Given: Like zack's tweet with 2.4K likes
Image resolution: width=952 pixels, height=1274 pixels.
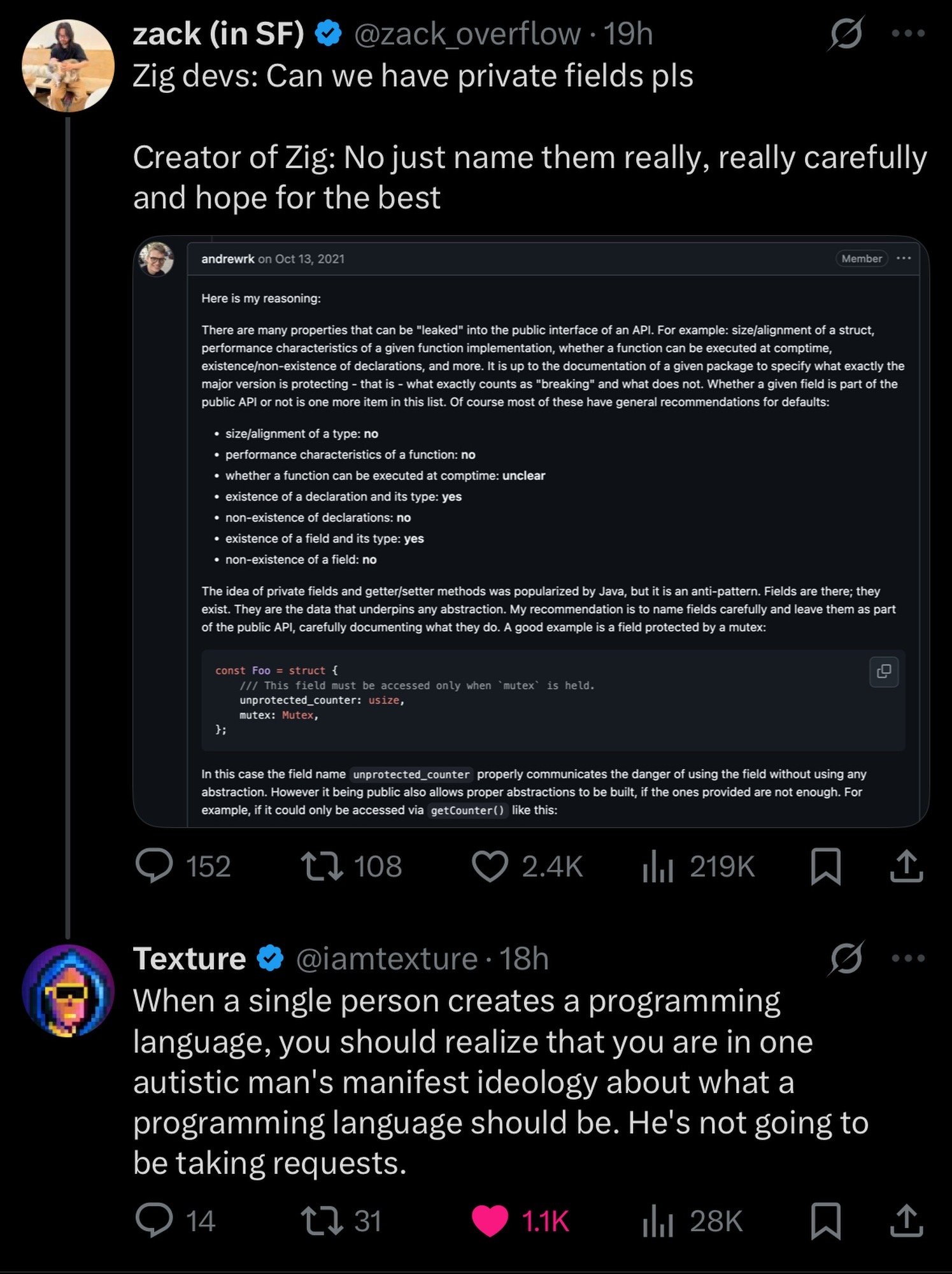Looking at the screenshot, I should (490, 866).
